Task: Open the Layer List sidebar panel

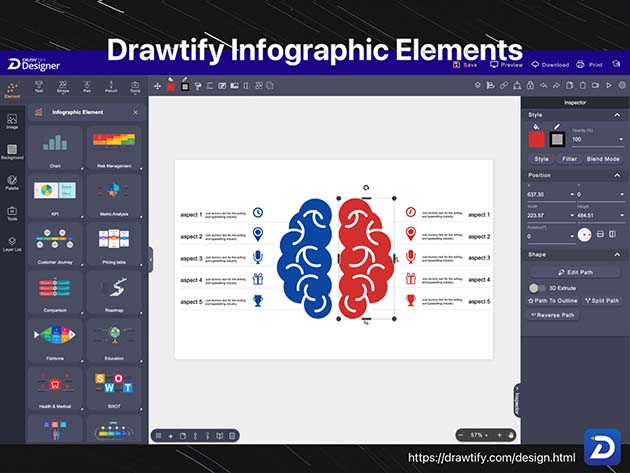Action: coord(12,244)
